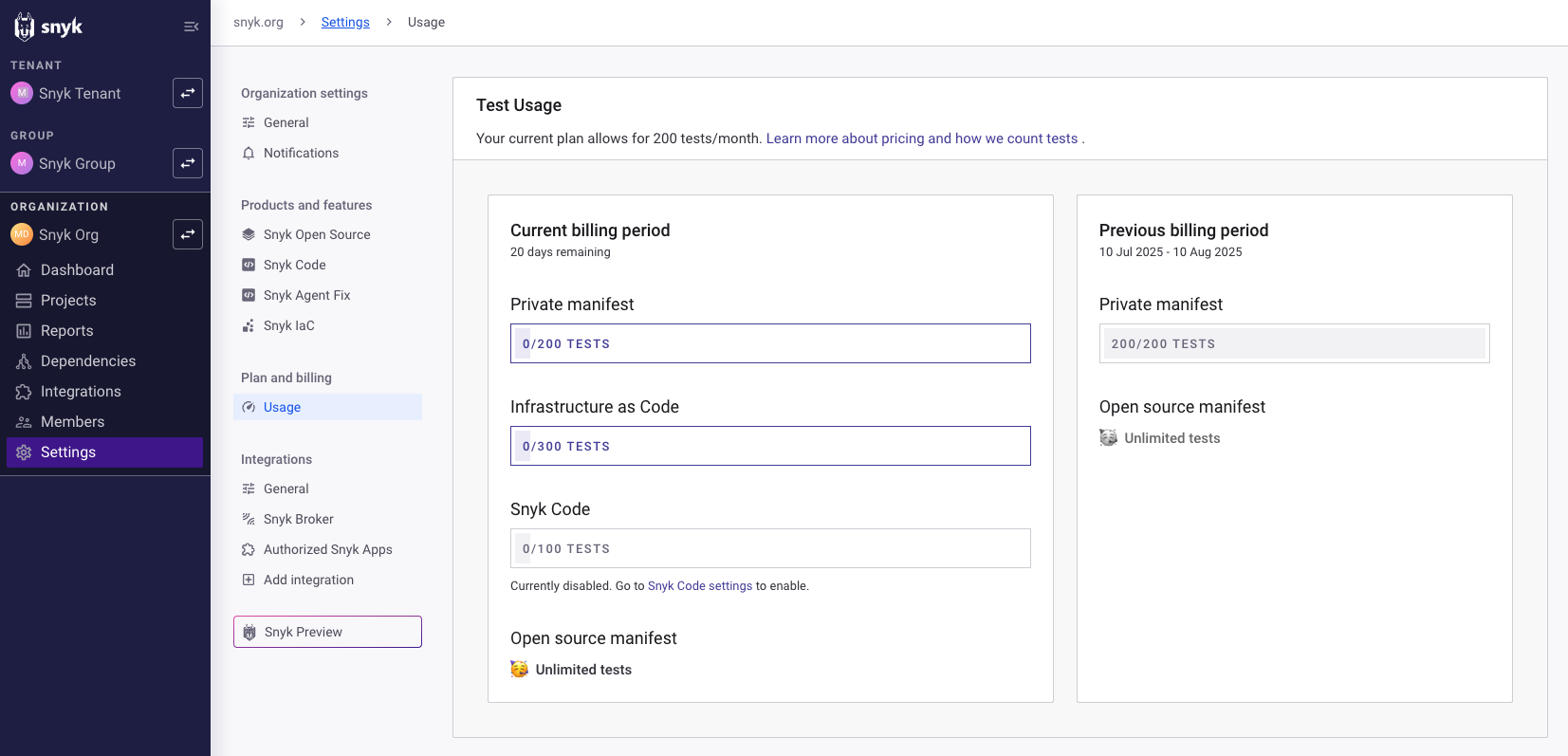Open the Reports page
The image size is (1568, 756).
[66, 331]
